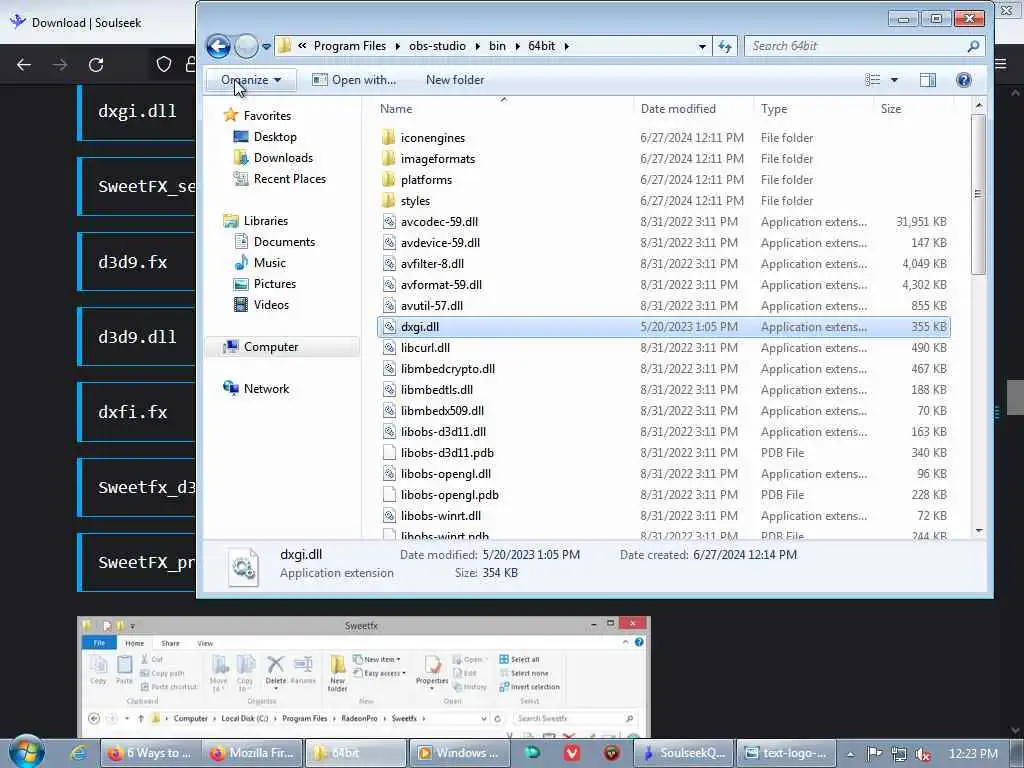Open the More view options arrow
This screenshot has height=768, width=1024.
(x=894, y=80)
